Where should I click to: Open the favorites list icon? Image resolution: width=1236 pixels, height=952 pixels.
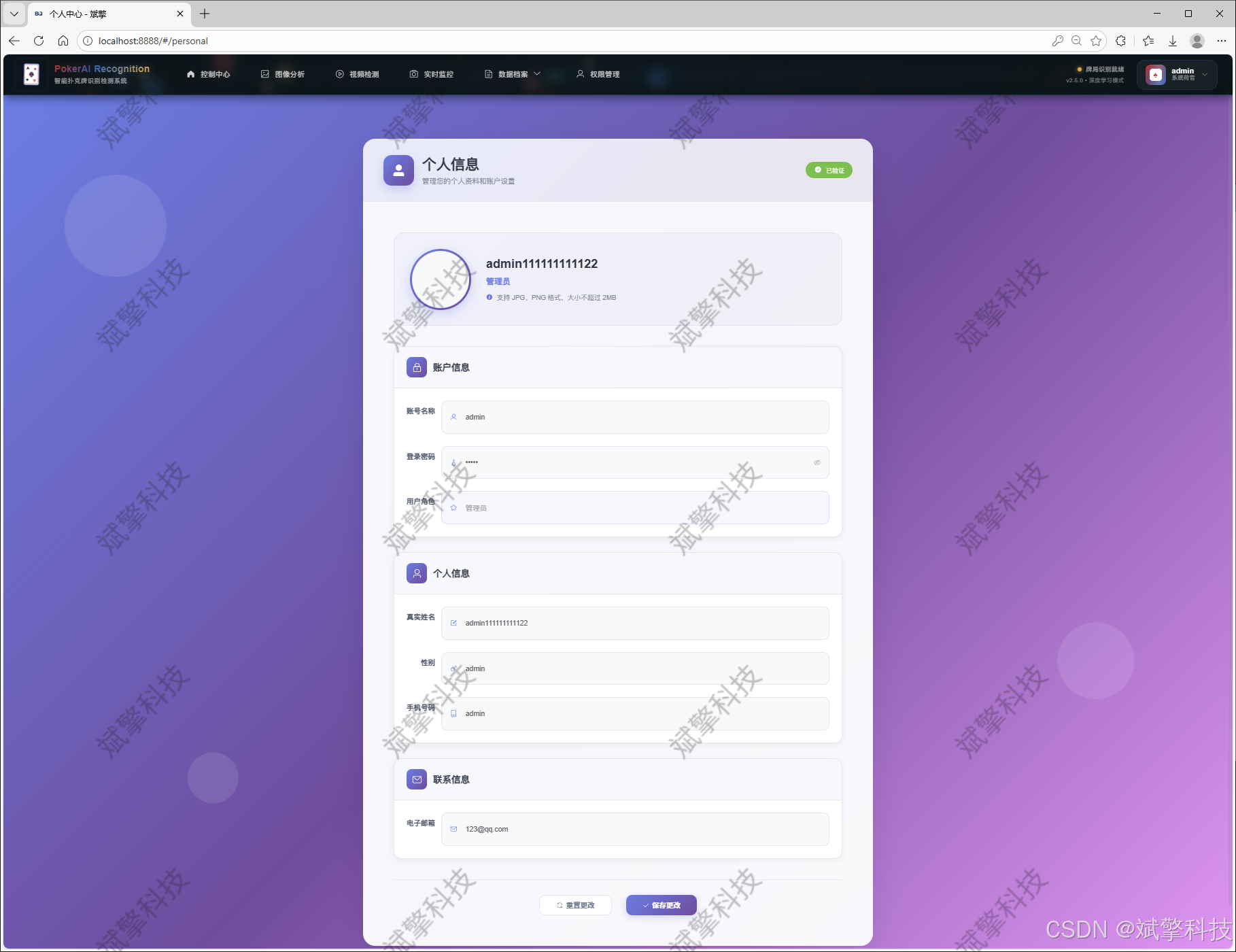[1148, 41]
